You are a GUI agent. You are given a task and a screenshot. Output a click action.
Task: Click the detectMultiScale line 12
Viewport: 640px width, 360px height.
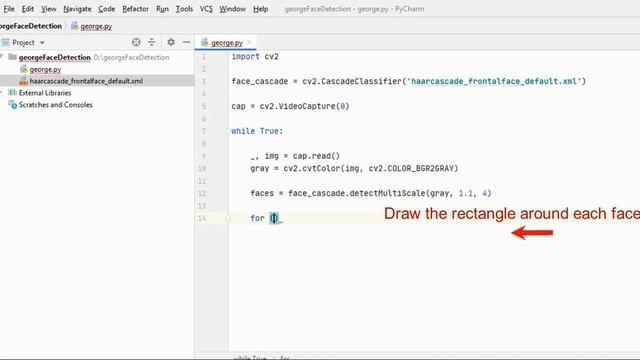[371, 193]
